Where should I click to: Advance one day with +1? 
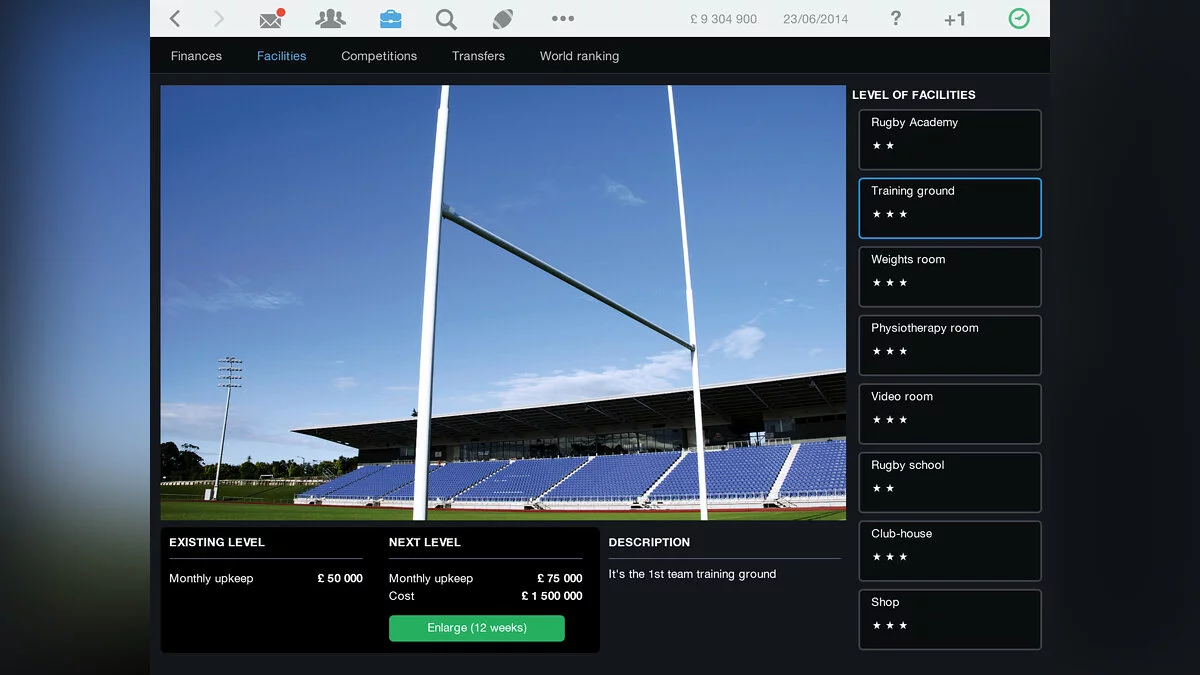tap(955, 19)
